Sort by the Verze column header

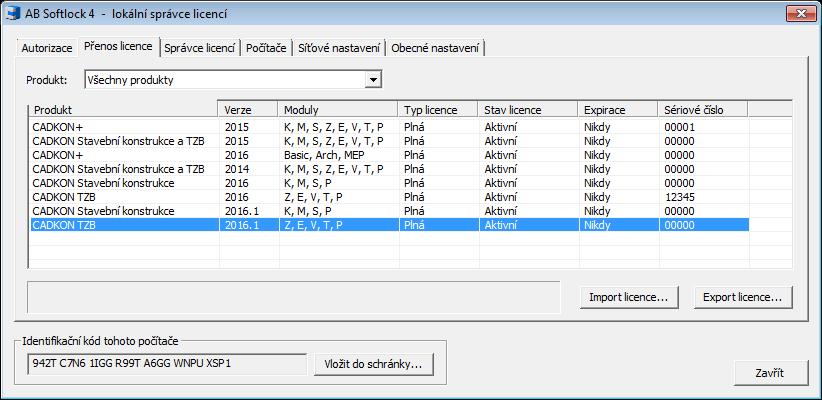(x=247, y=110)
